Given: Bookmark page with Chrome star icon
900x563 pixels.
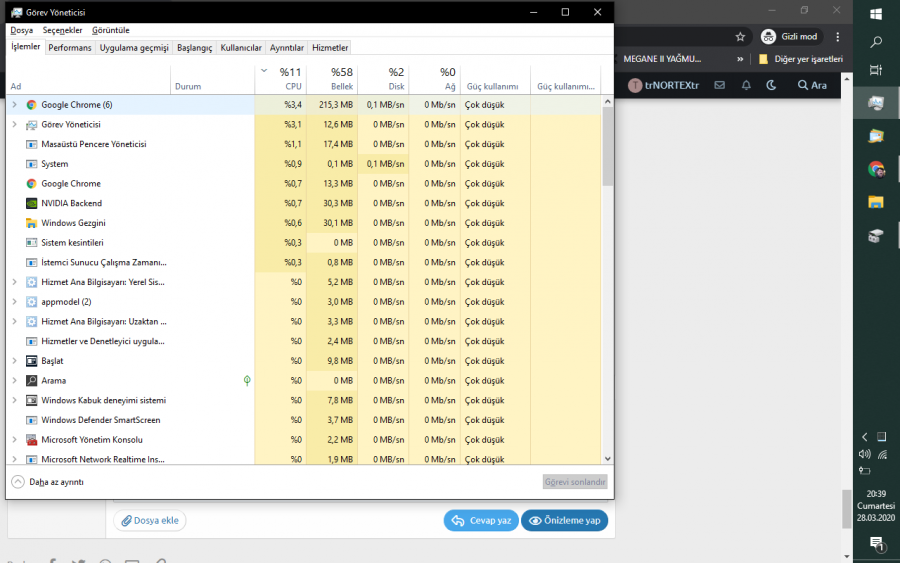Looking at the screenshot, I should coord(740,37).
